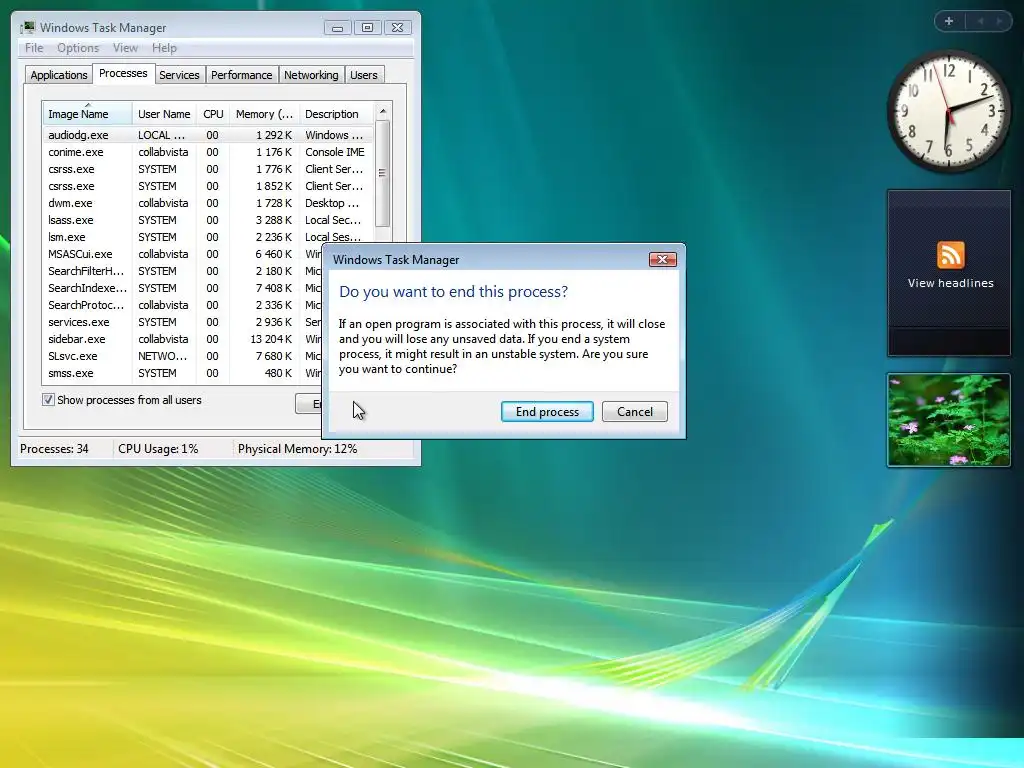
Task: Select the csrss.exe row using 1 776 K
Action: pos(208,169)
